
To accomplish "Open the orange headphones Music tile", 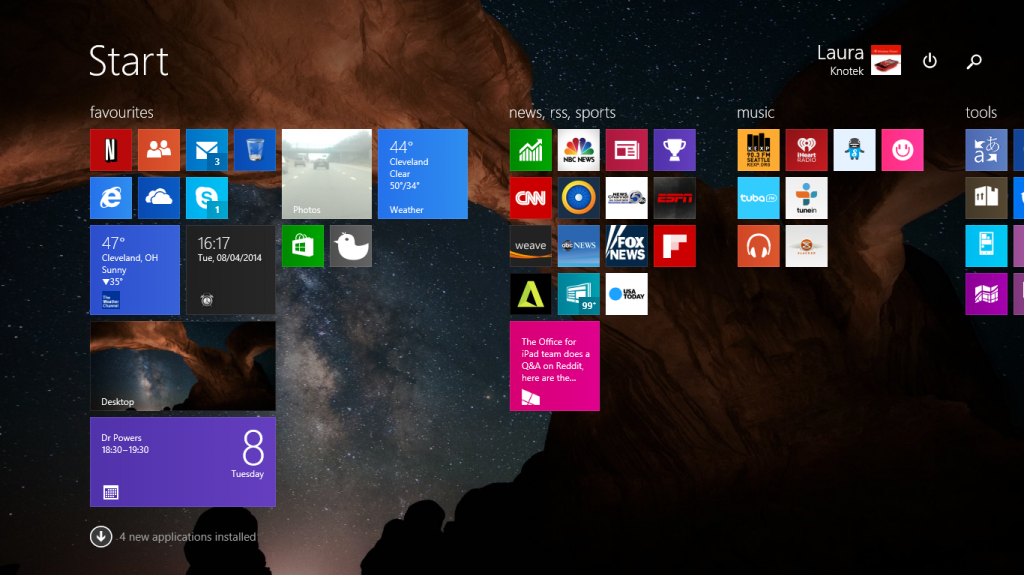I will coord(758,246).
